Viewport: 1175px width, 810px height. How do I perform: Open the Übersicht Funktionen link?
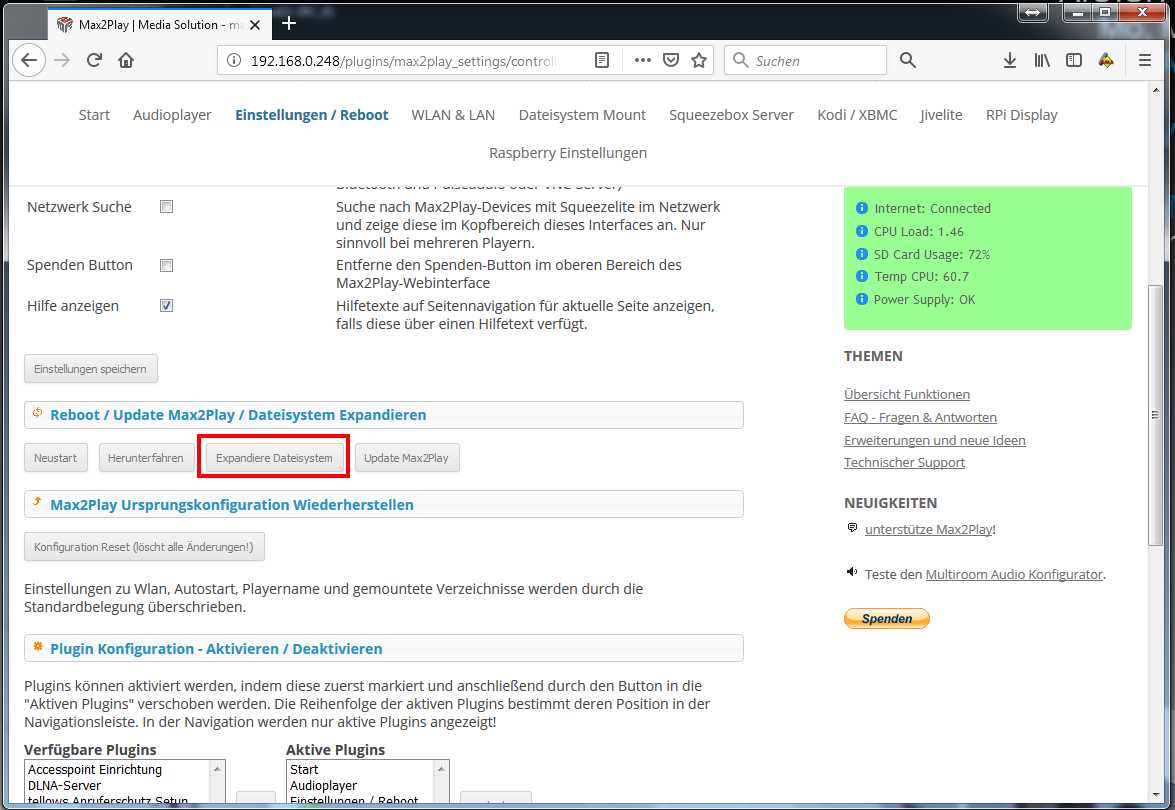[907, 394]
